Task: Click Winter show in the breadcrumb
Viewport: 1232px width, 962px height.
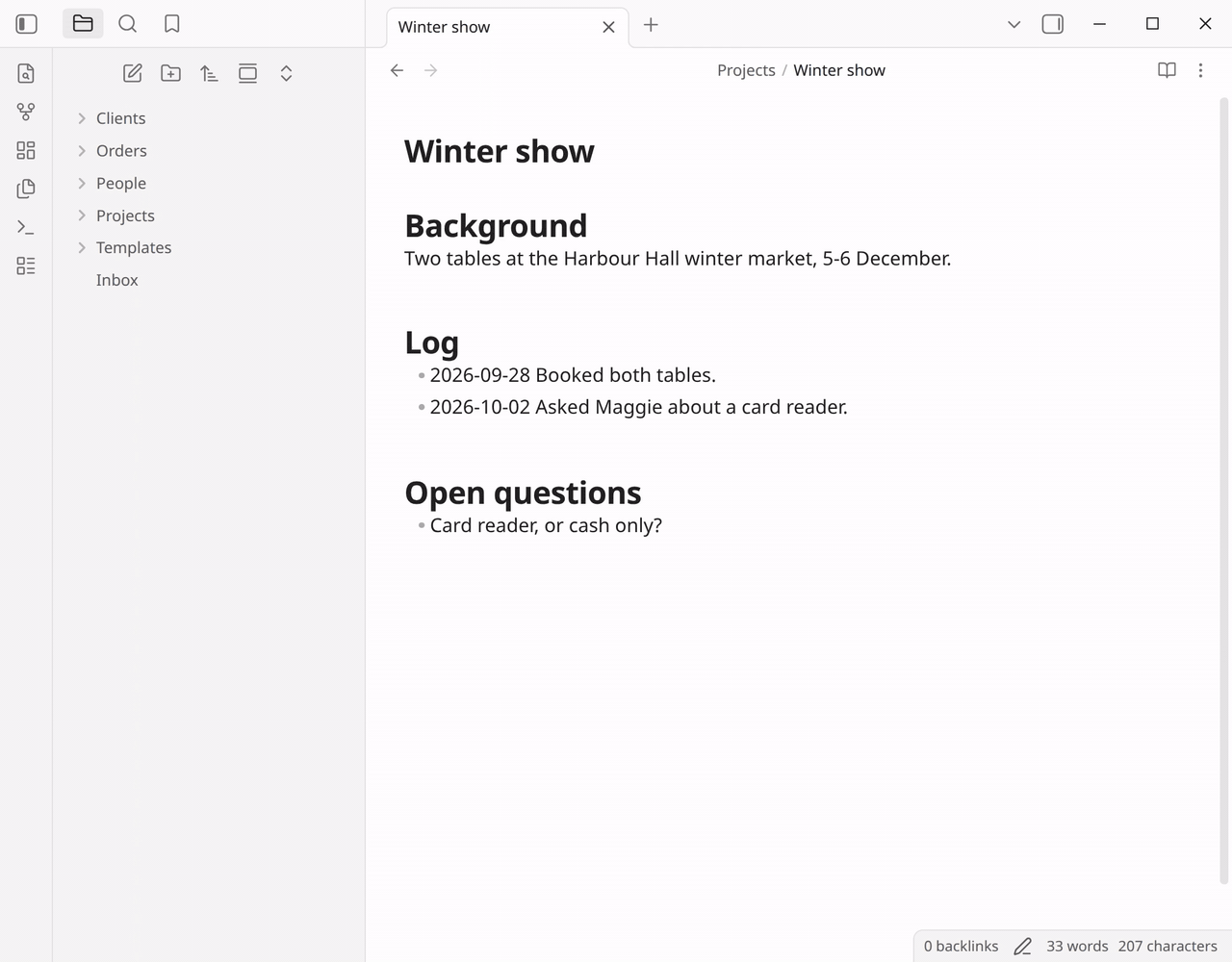Action: tap(839, 70)
